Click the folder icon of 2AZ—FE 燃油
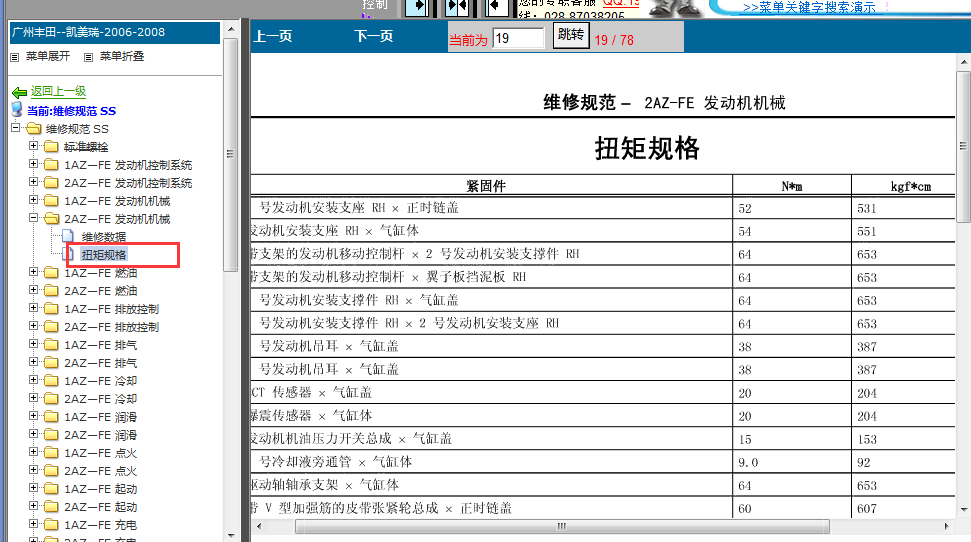 coord(51,291)
